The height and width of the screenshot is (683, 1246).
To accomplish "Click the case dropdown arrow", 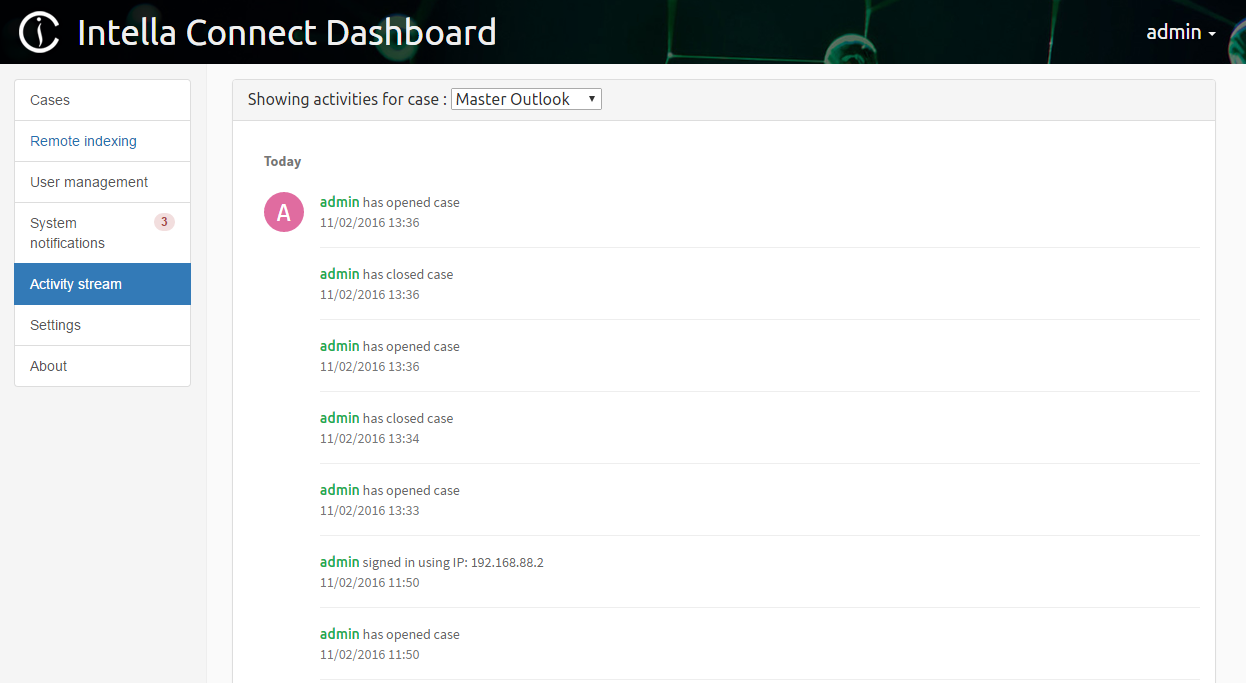I will coord(590,98).
